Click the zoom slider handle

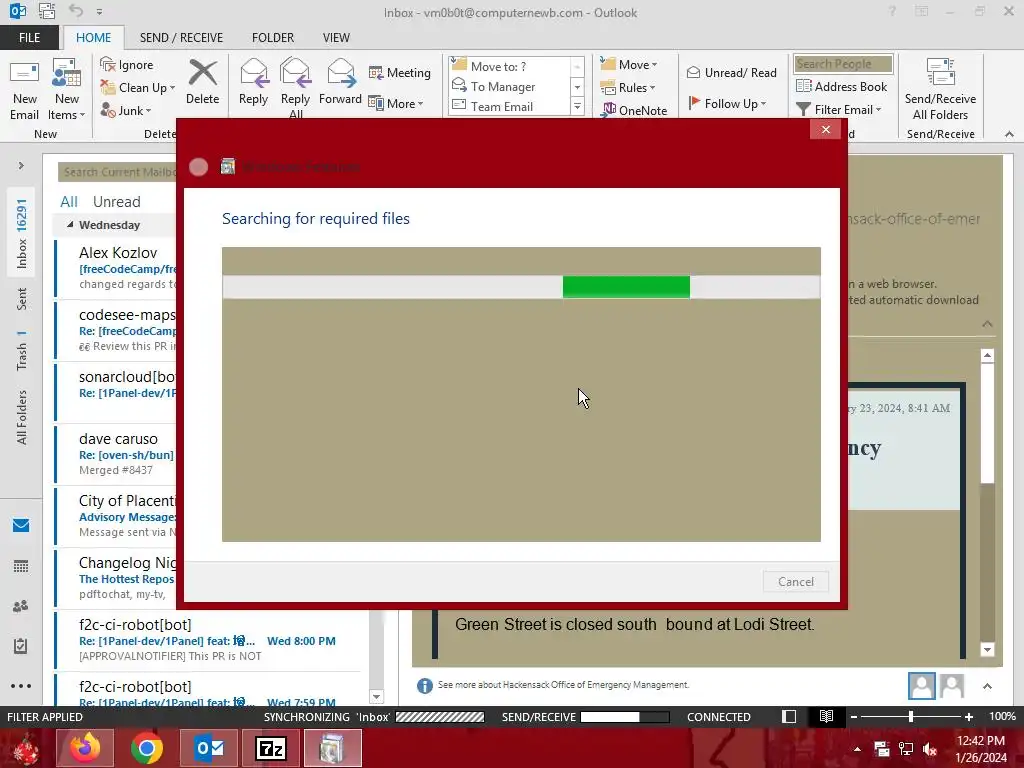pyautogui.click(x=911, y=716)
